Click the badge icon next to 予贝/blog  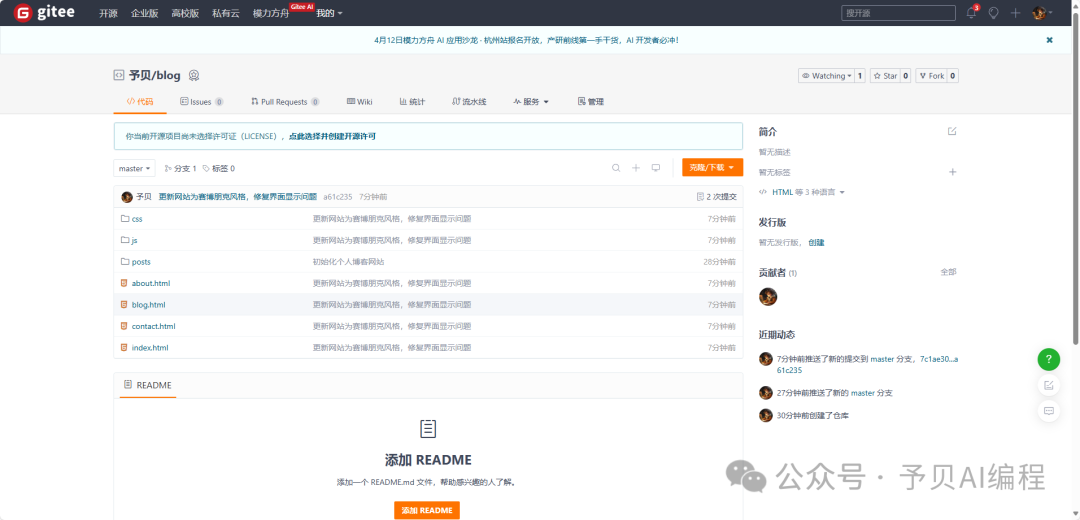click(x=194, y=76)
